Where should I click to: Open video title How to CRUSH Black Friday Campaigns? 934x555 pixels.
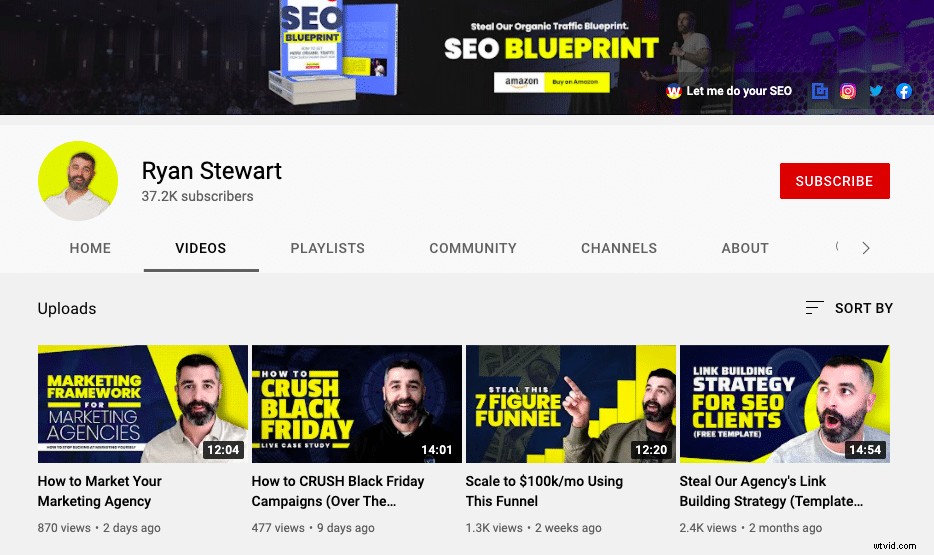click(x=338, y=491)
